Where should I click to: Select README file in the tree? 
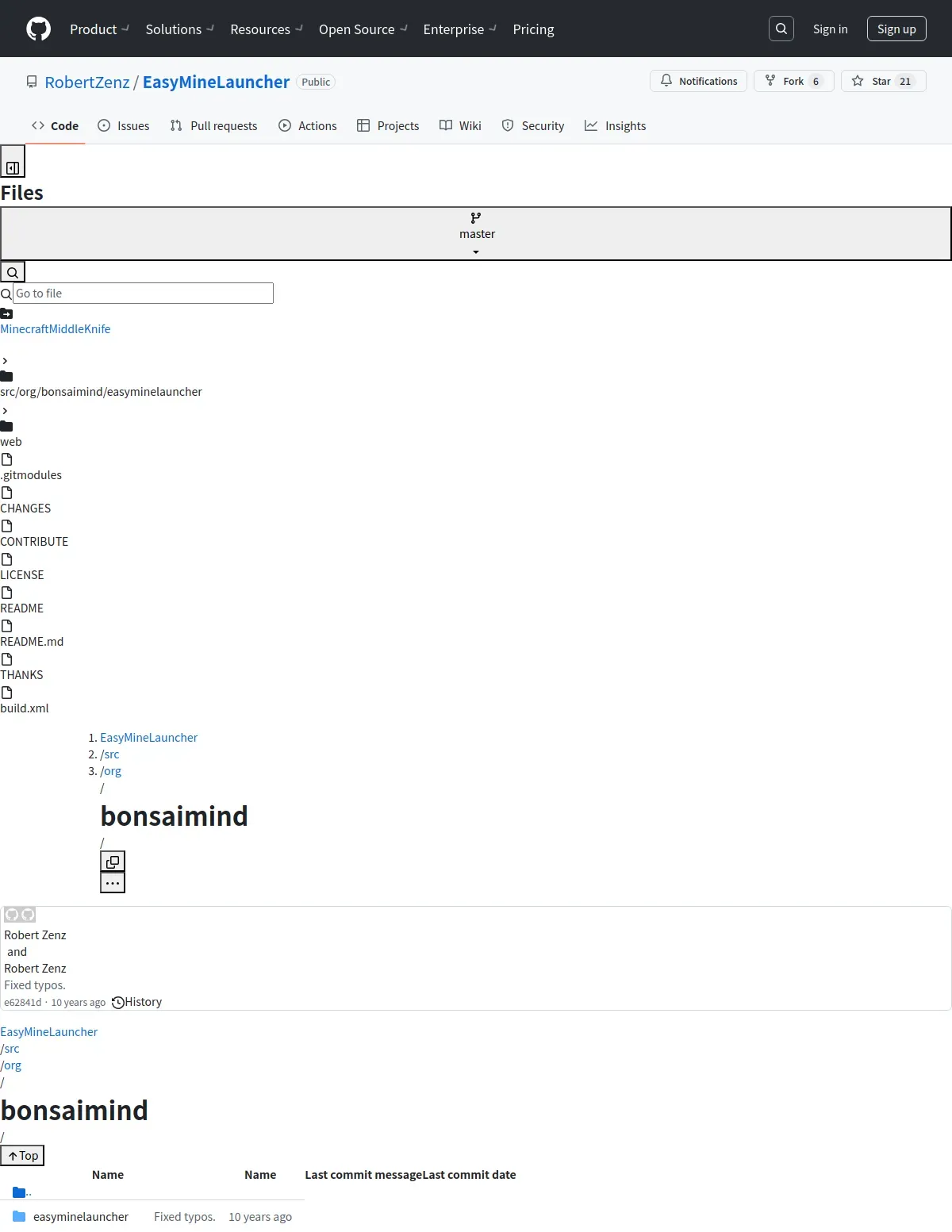click(21, 608)
